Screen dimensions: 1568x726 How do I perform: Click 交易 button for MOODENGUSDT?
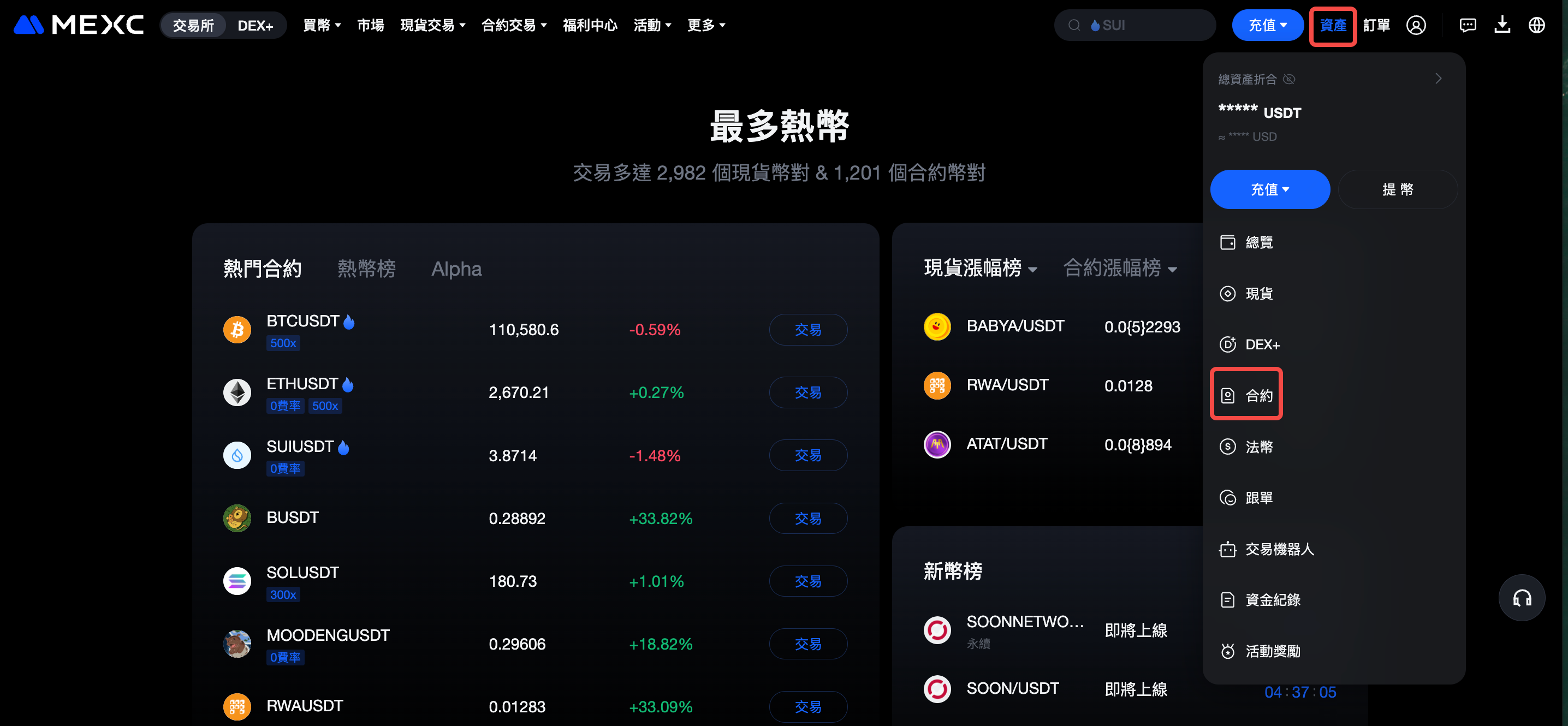click(x=807, y=644)
